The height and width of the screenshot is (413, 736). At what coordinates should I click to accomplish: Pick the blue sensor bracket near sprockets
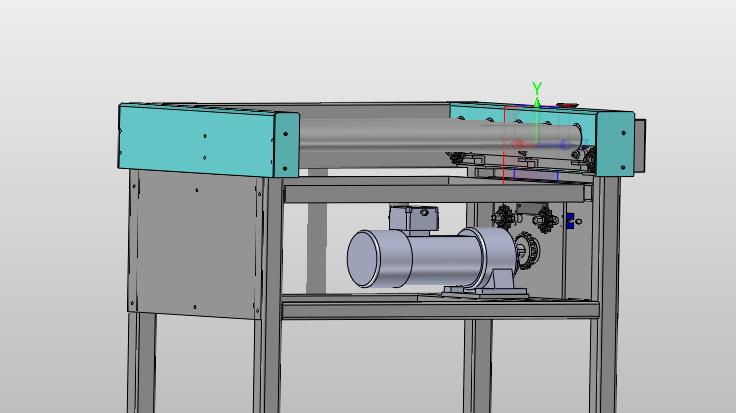pos(570,221)
